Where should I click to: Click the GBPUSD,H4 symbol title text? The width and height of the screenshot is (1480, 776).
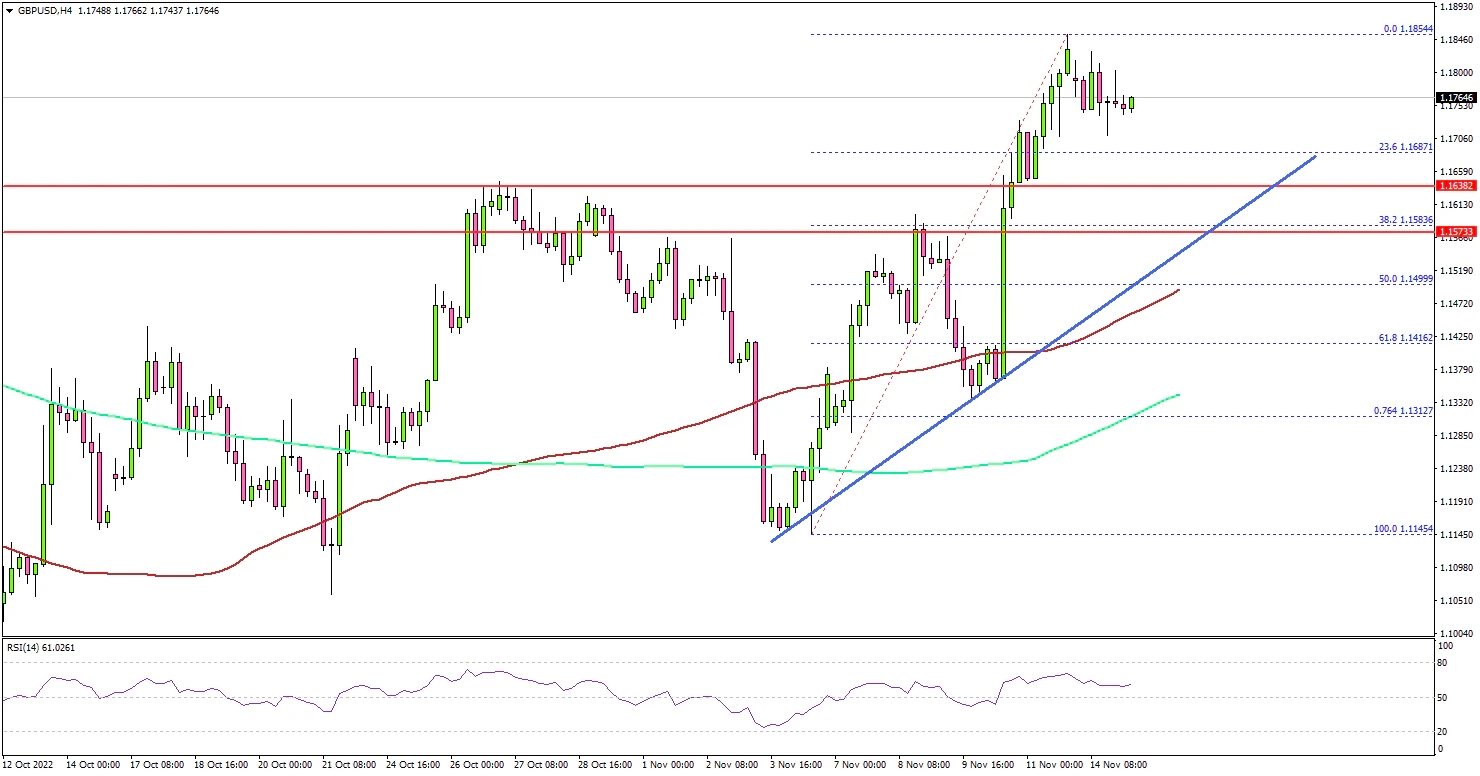tap(45, 10)
